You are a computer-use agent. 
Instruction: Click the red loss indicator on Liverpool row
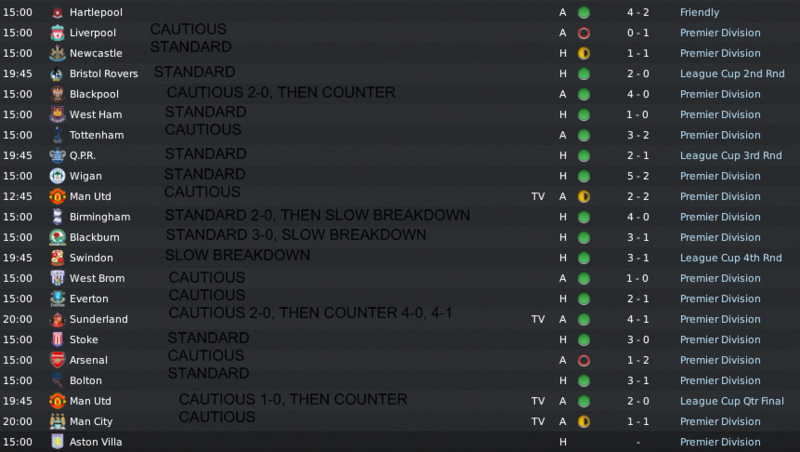[x=584, y=33]
